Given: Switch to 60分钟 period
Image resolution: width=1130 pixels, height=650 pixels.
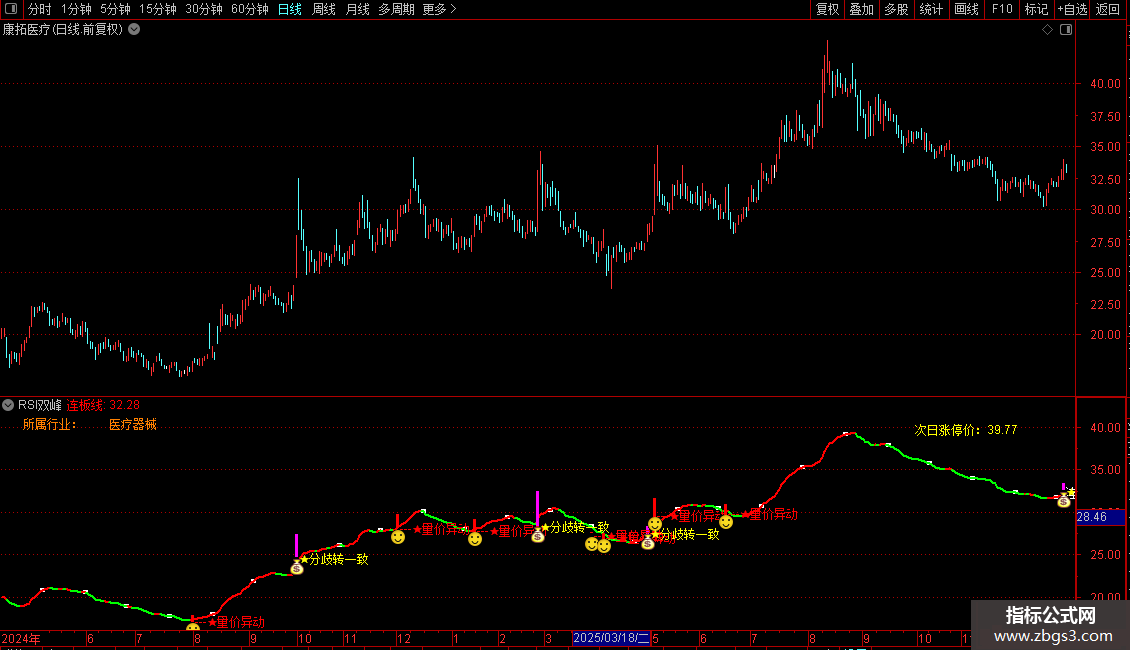Looking at the screenshot, I should coord(249,9).
